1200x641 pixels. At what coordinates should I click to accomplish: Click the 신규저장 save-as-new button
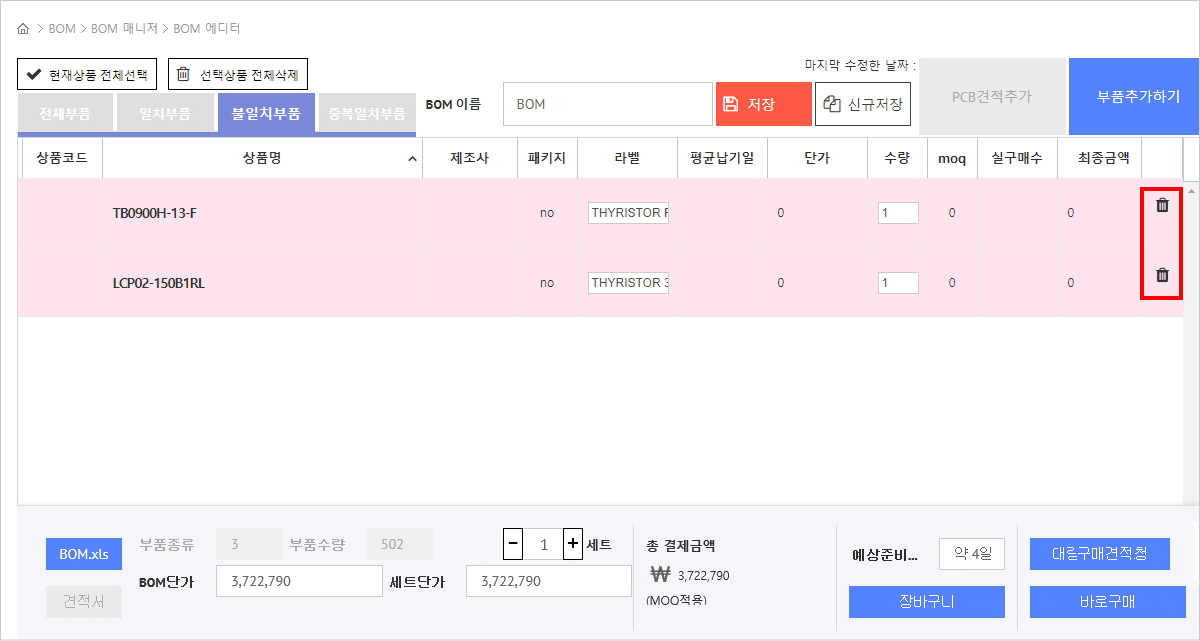click(x=863, y=104)
